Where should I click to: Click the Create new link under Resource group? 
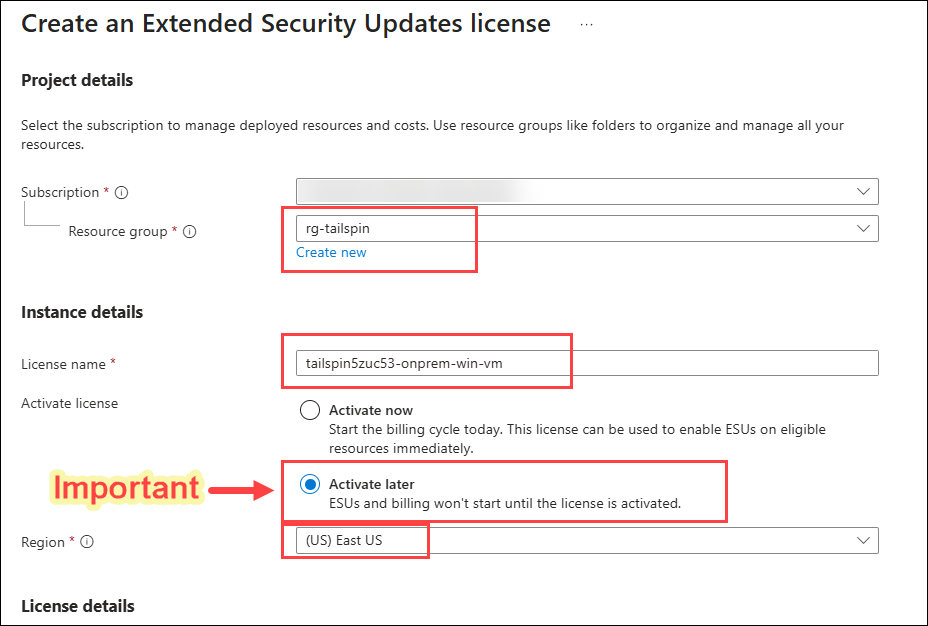[331, 252]
